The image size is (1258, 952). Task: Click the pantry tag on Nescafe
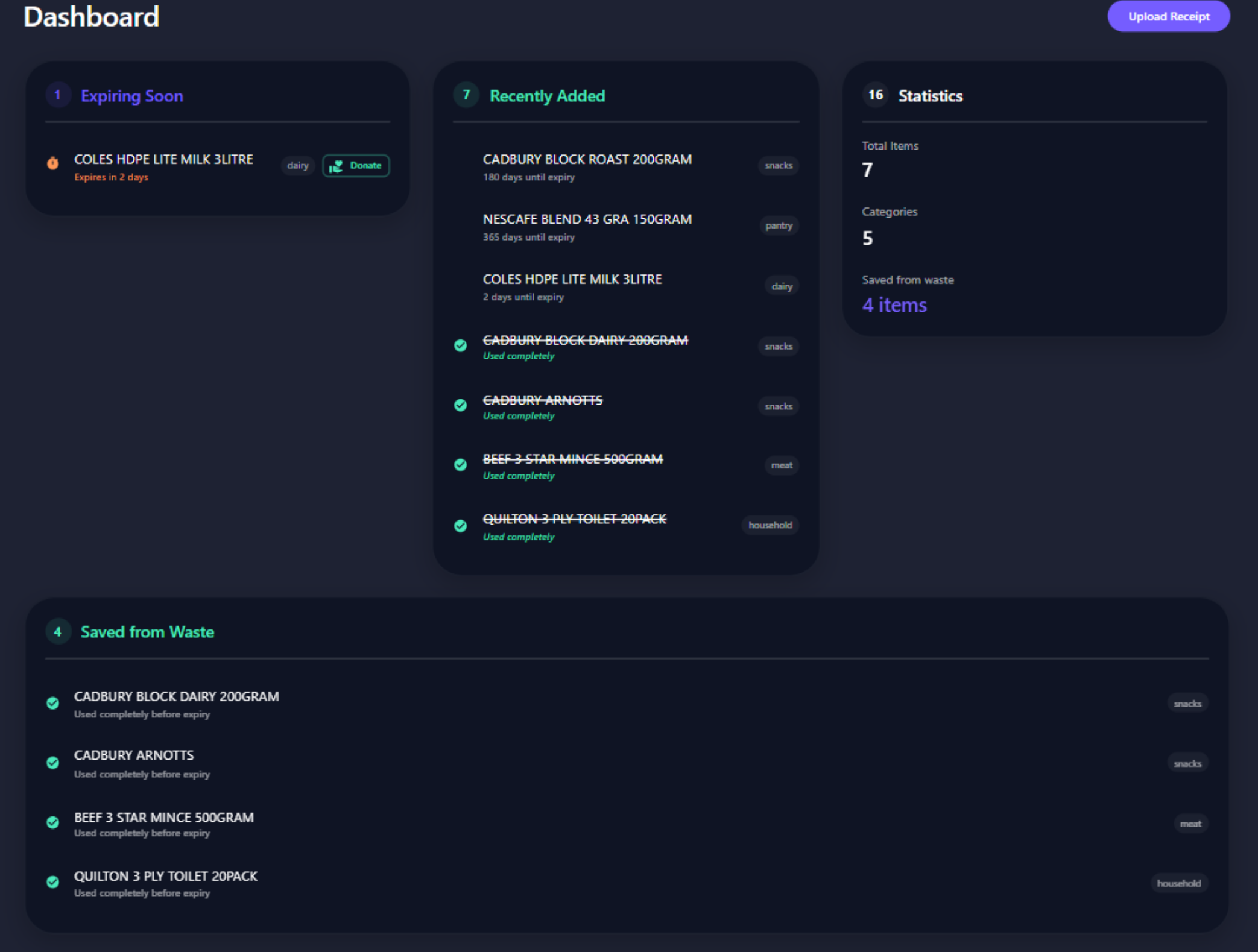coord(779,225)
